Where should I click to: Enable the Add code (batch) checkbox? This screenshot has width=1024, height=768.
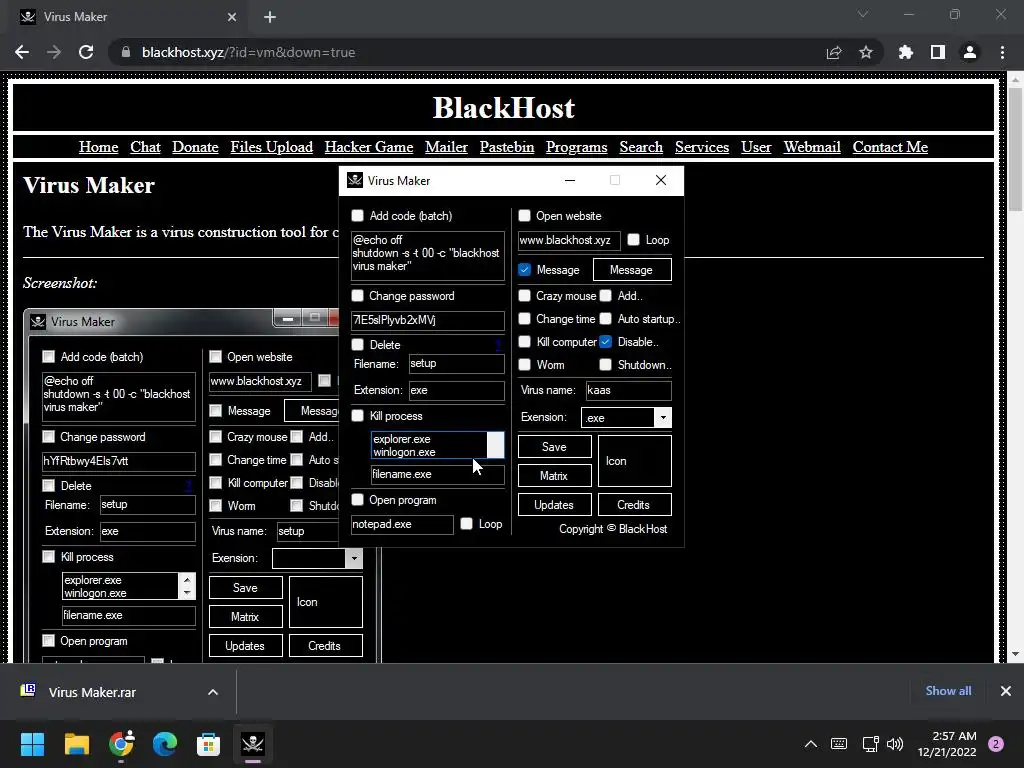coord(357,216)
